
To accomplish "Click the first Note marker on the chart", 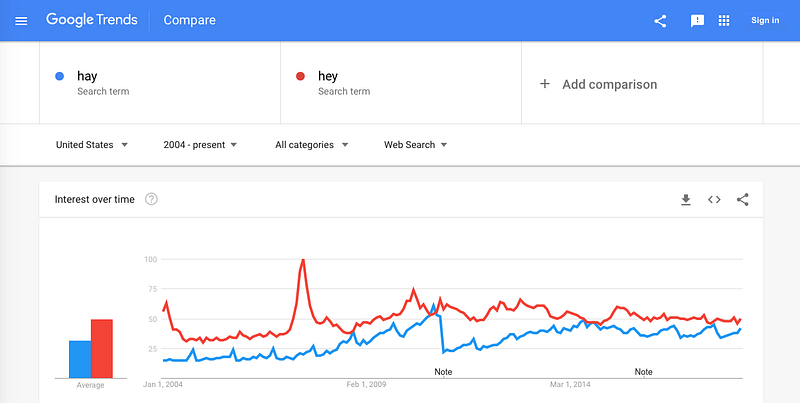I will [443, 372].
